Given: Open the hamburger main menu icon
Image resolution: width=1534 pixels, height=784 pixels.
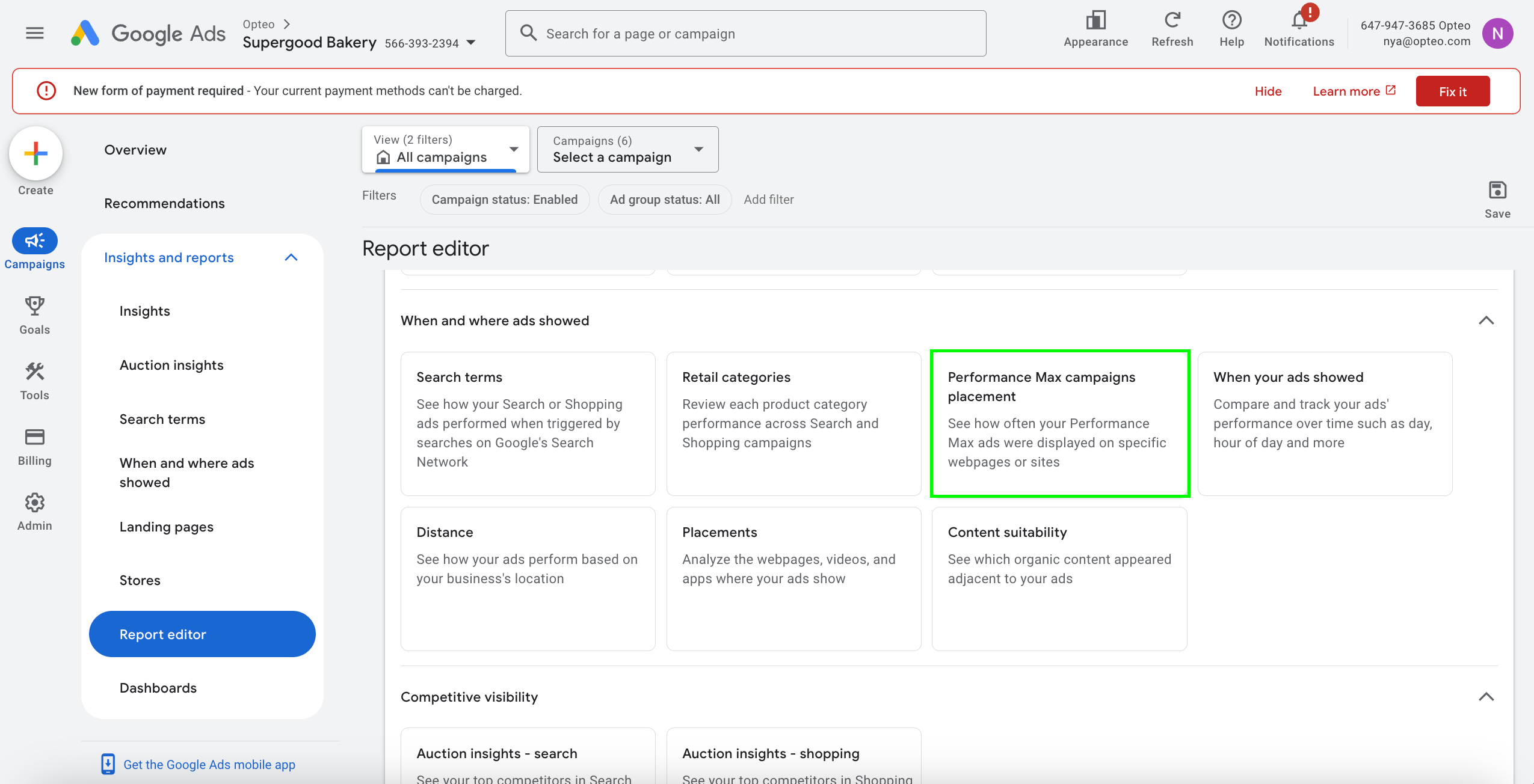Looking at the screenshot, I should click(35, 33).
